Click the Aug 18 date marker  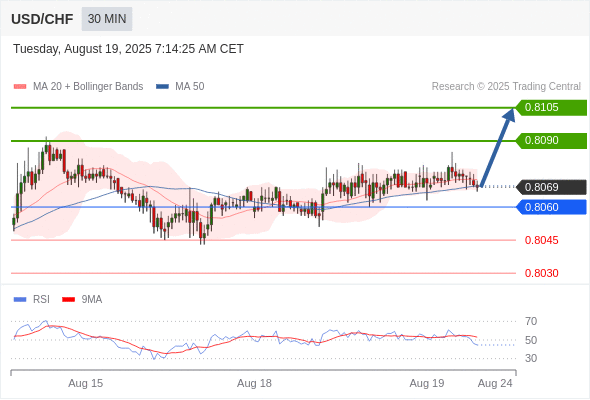(x=254, y=383)
